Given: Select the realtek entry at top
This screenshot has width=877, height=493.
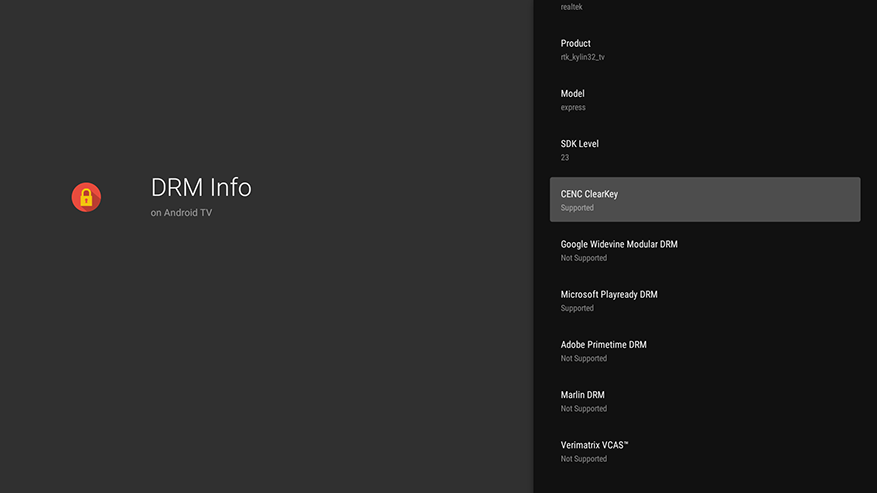Looking at the screenshot, I should pos(572,7).
